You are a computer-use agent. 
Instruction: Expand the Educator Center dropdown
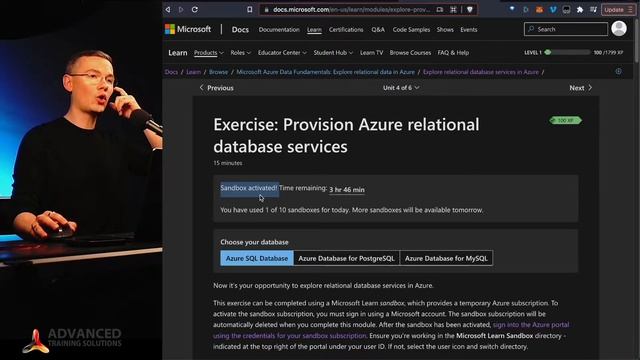click(x=282, y=53)
